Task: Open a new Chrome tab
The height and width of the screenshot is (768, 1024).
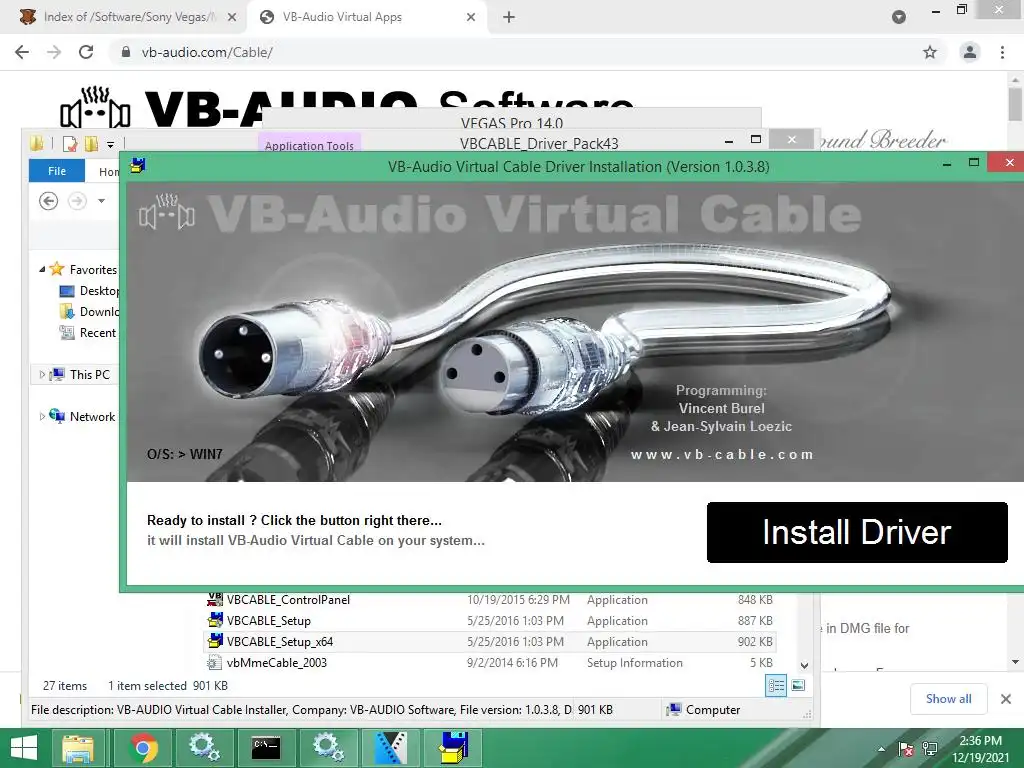Action: 509,18
